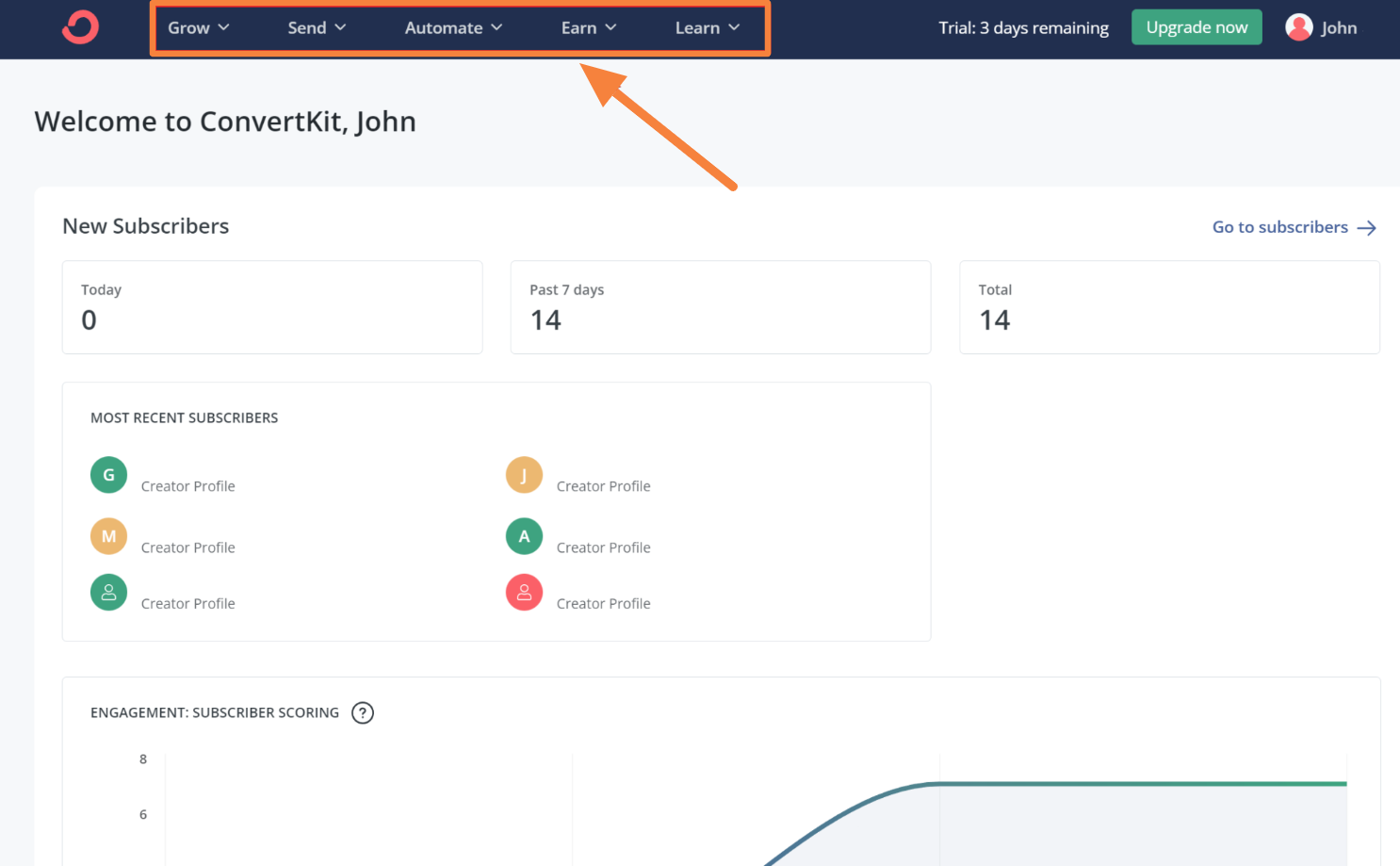Click the Today value 0
The height and width of the screenshot is (866, 1400).
click(89, 320)
